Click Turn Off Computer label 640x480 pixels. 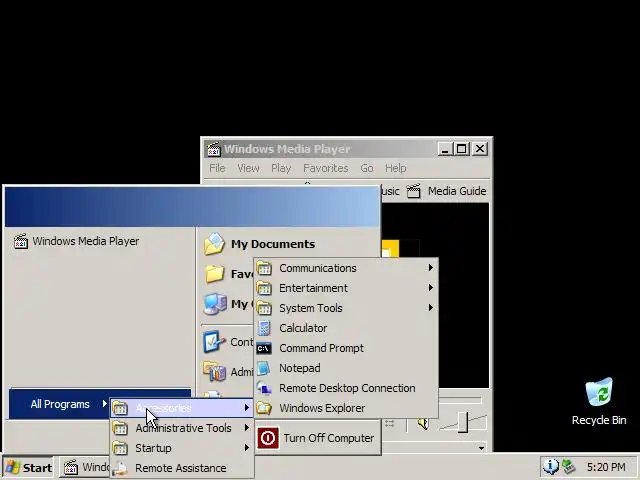(x=329, y=438)
